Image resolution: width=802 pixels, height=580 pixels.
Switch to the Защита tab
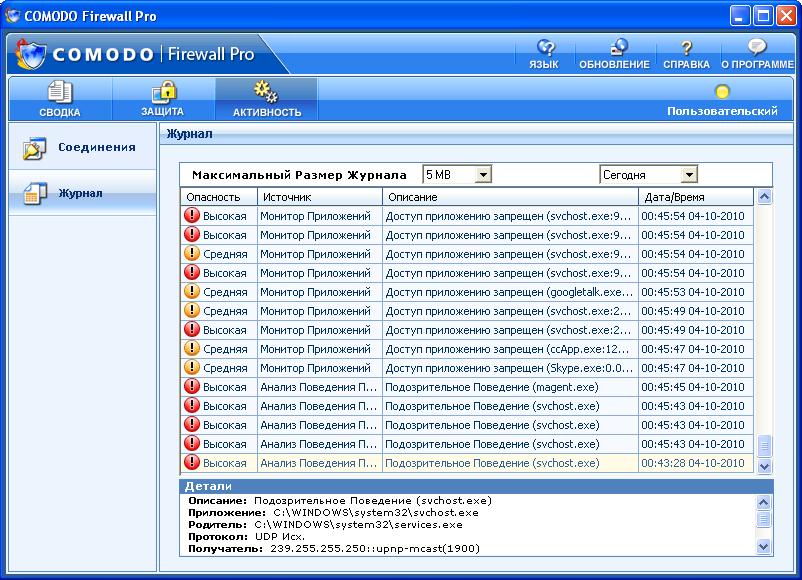coord(163,99)
